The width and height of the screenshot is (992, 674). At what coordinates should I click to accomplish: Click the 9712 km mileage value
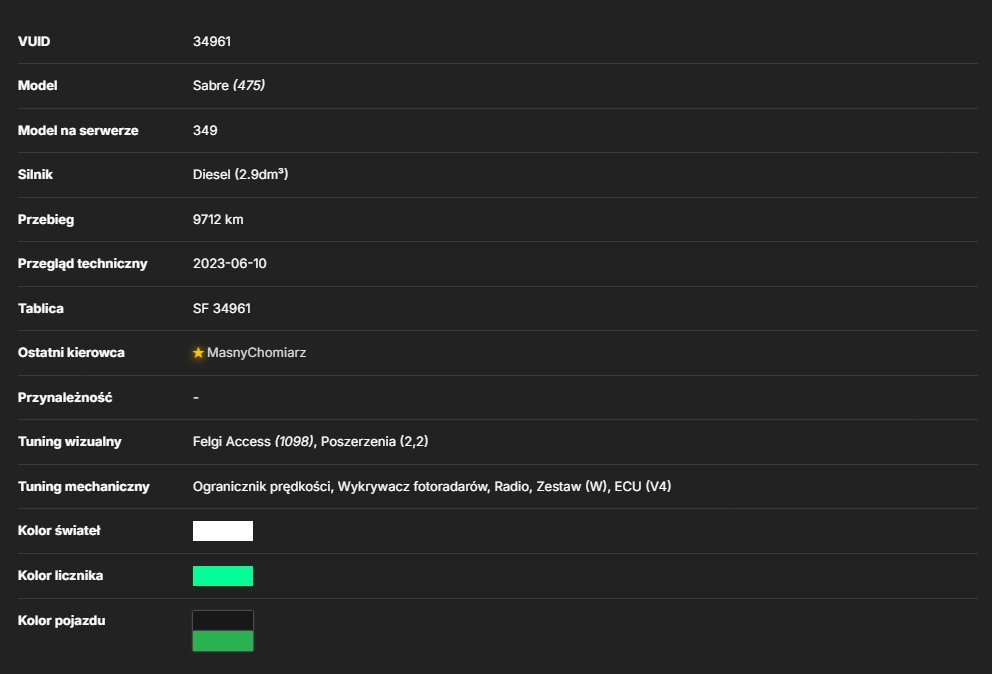tap(218, 220)
